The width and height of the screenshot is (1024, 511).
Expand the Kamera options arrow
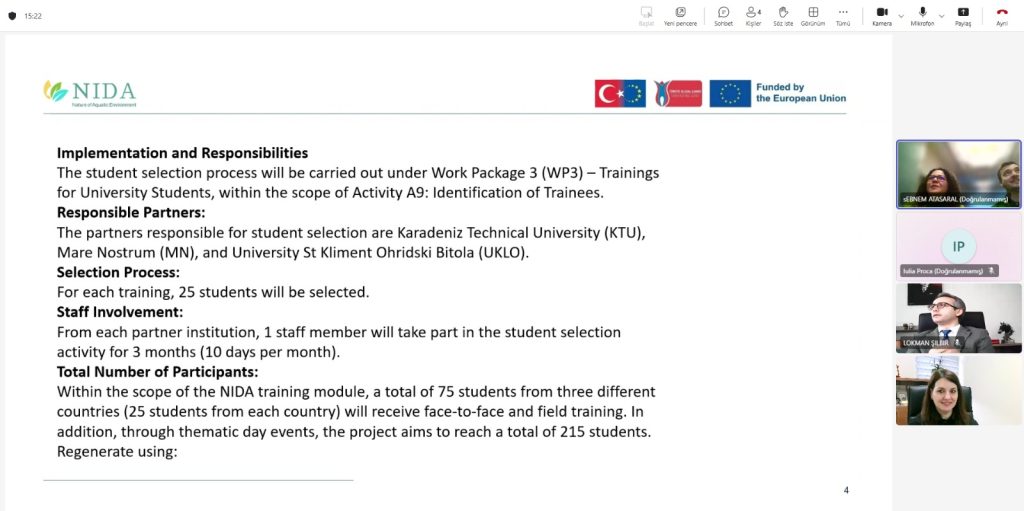click(901, 16)
